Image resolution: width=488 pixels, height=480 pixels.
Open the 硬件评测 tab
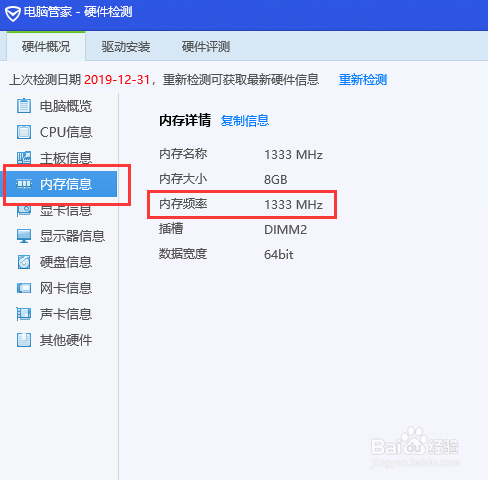(206, 47)
